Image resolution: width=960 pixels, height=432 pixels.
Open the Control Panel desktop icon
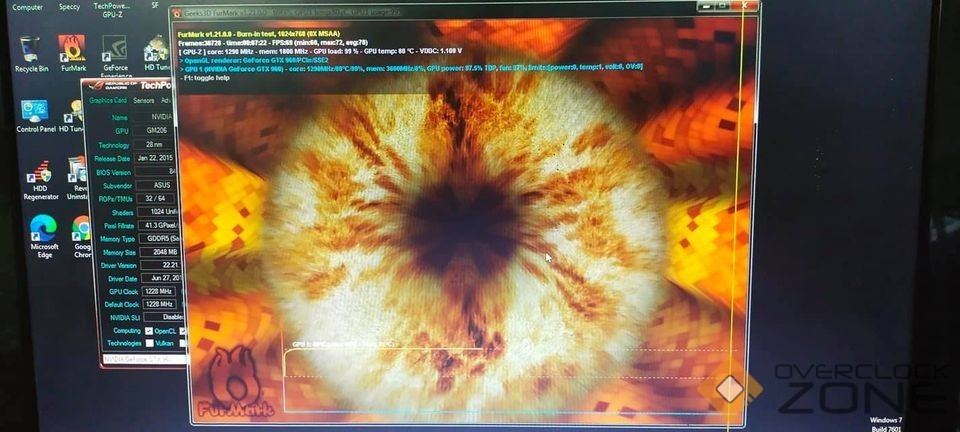point(35,116)
